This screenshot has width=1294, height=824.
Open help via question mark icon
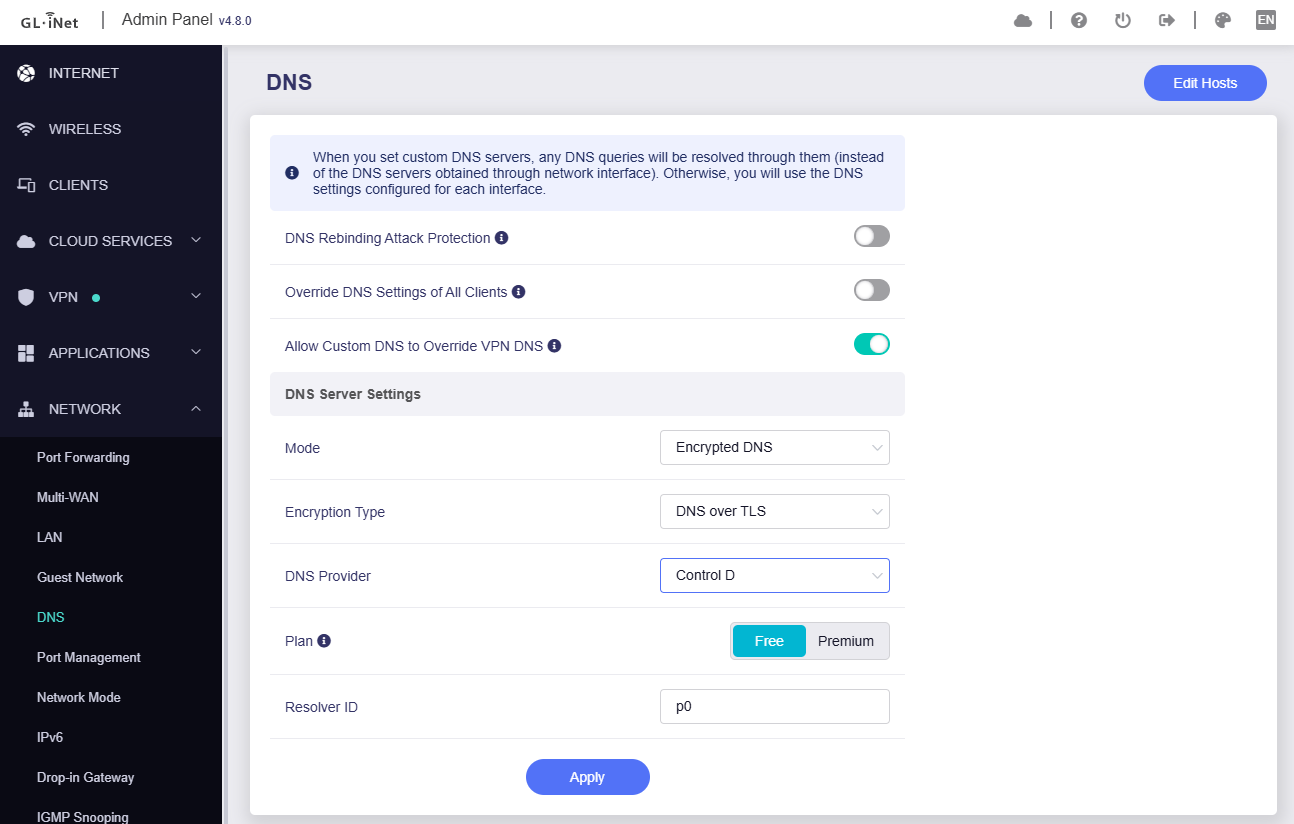[1078, 20]
